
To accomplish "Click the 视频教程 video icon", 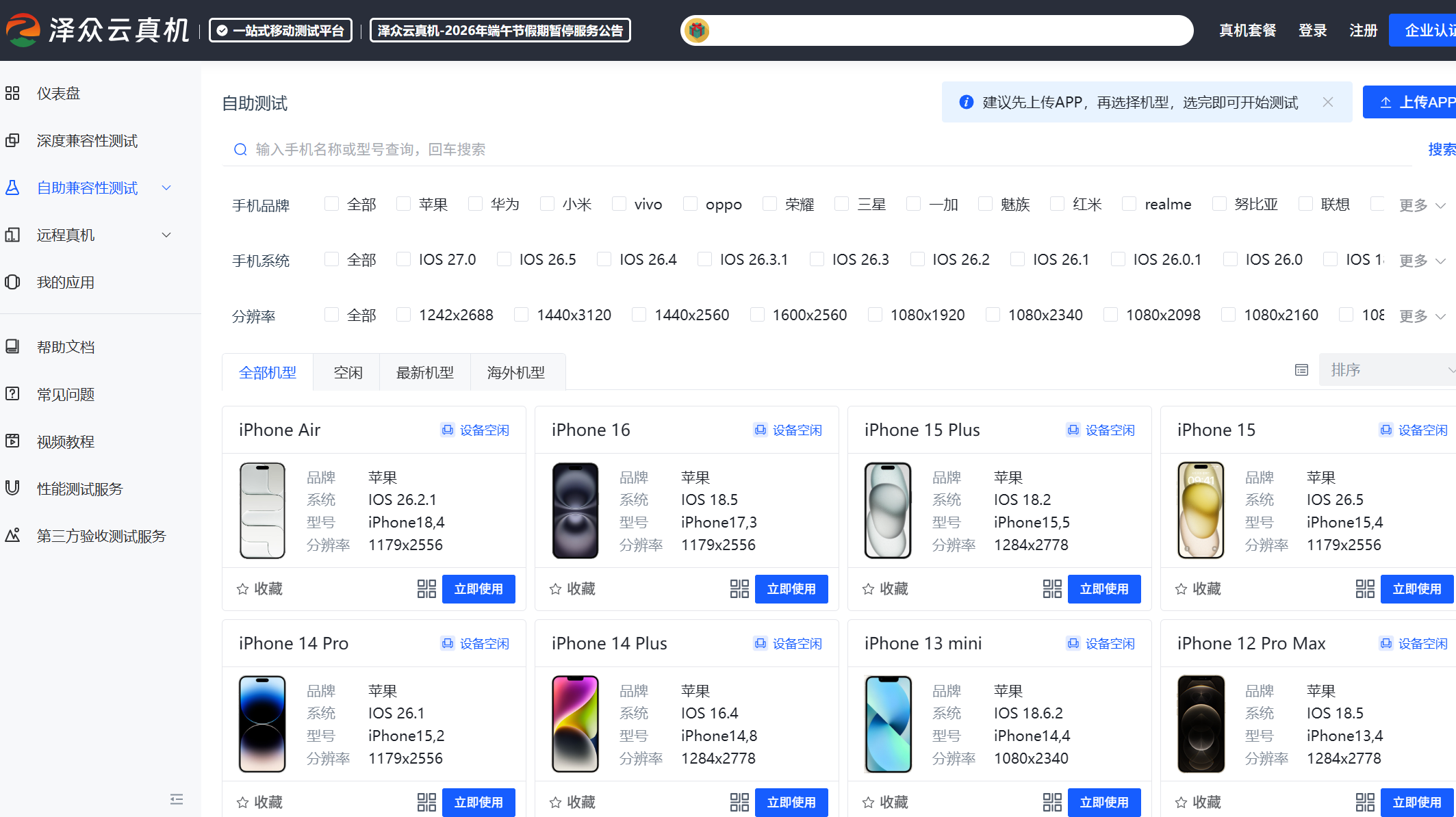I will 12,441.
